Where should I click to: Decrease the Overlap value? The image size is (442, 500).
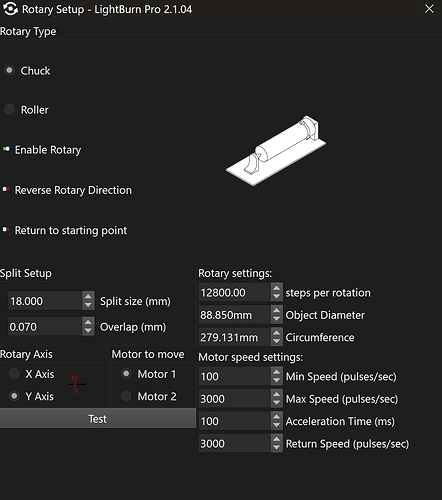coord(88,331)
